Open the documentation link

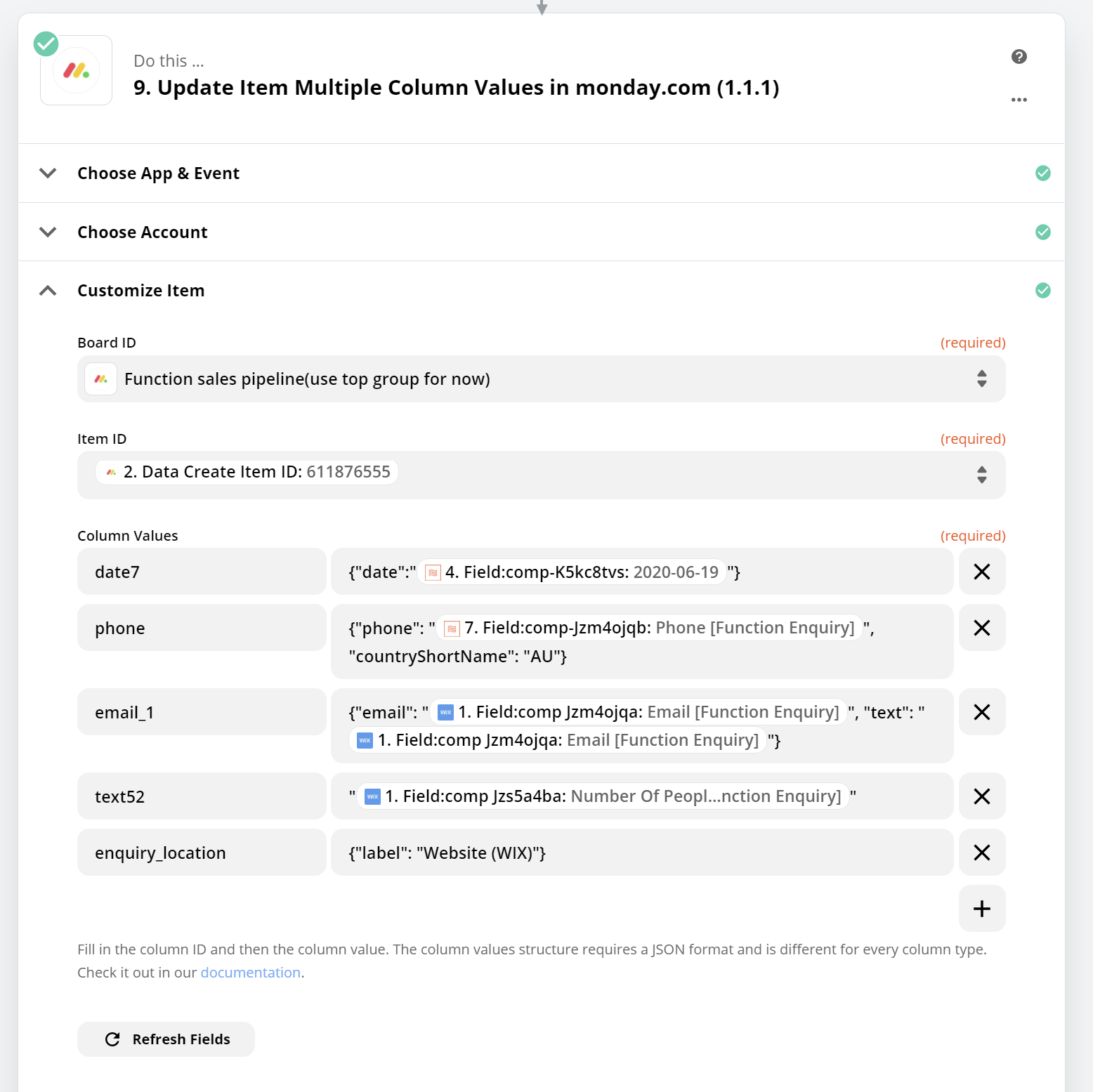coord(251,973)
